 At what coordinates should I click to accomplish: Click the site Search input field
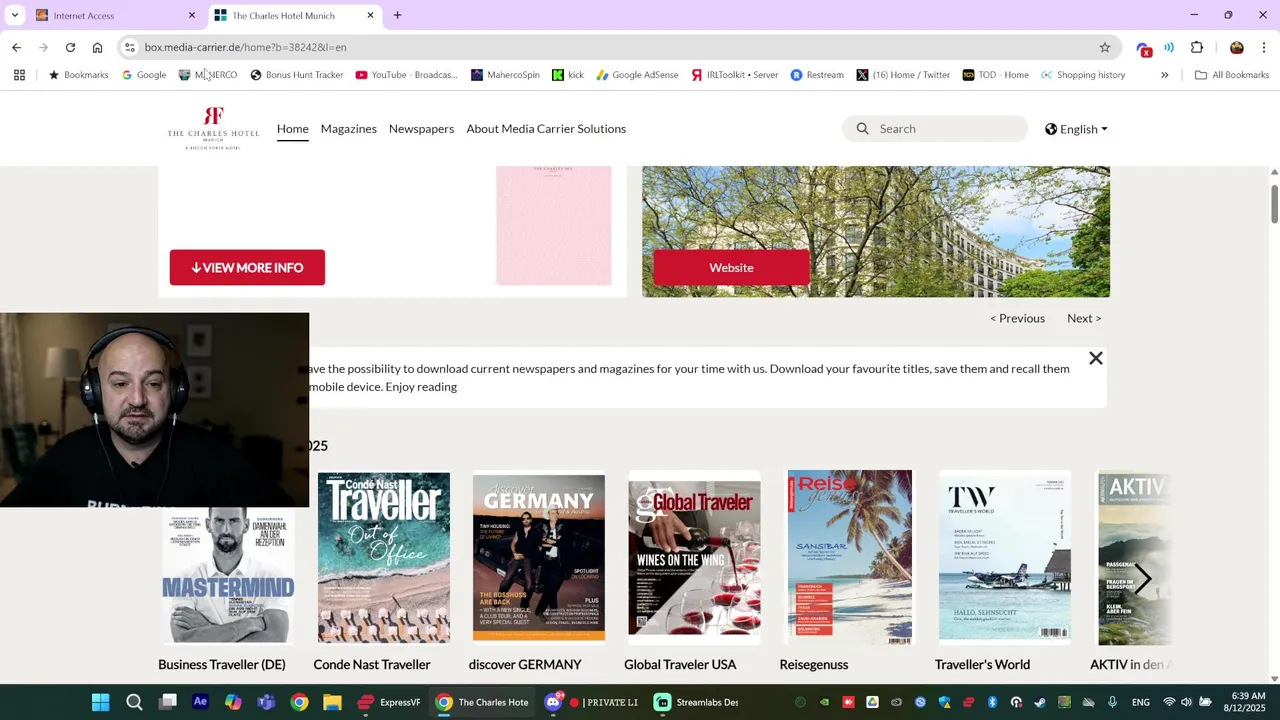coord(935,128)
